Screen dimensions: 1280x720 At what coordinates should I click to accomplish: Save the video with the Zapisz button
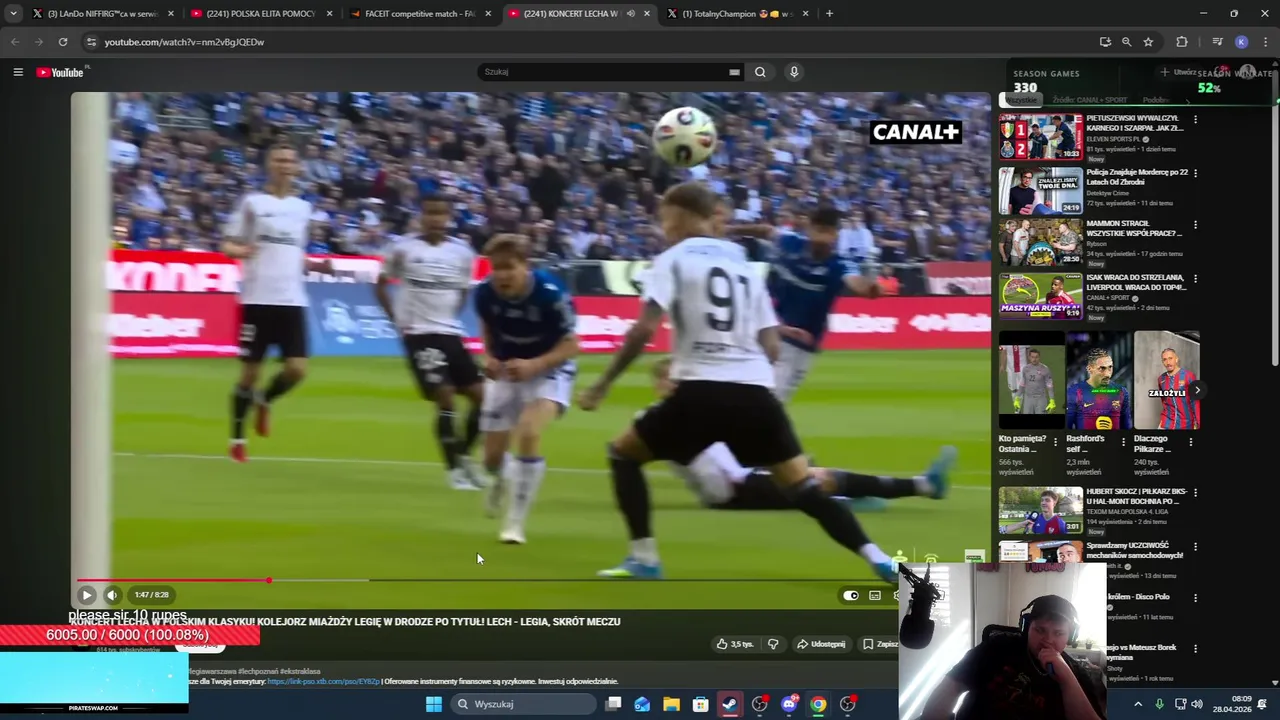pos(880,644)
